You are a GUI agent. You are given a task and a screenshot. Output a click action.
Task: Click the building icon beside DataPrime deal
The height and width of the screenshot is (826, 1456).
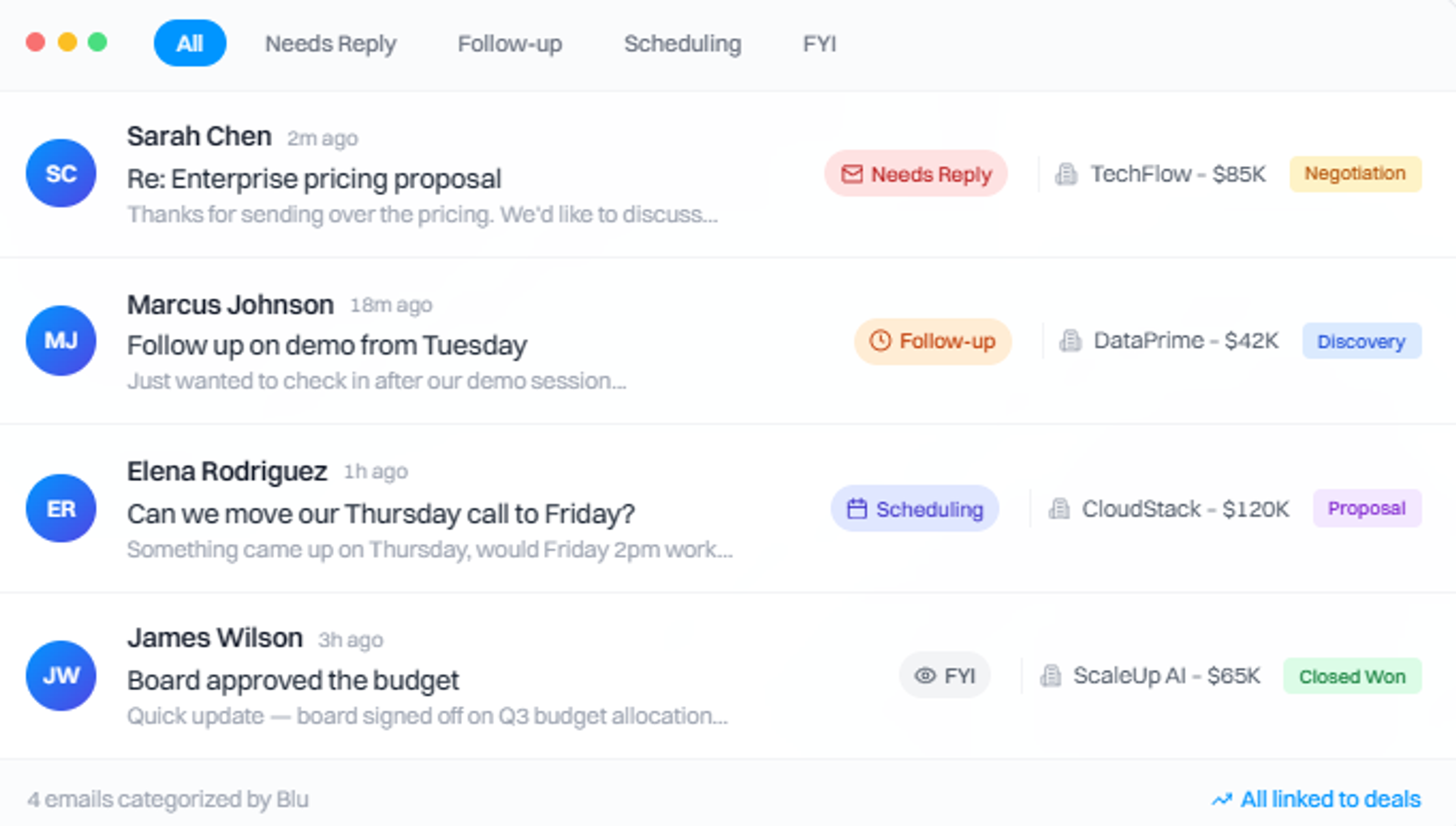pos(1070,341)
